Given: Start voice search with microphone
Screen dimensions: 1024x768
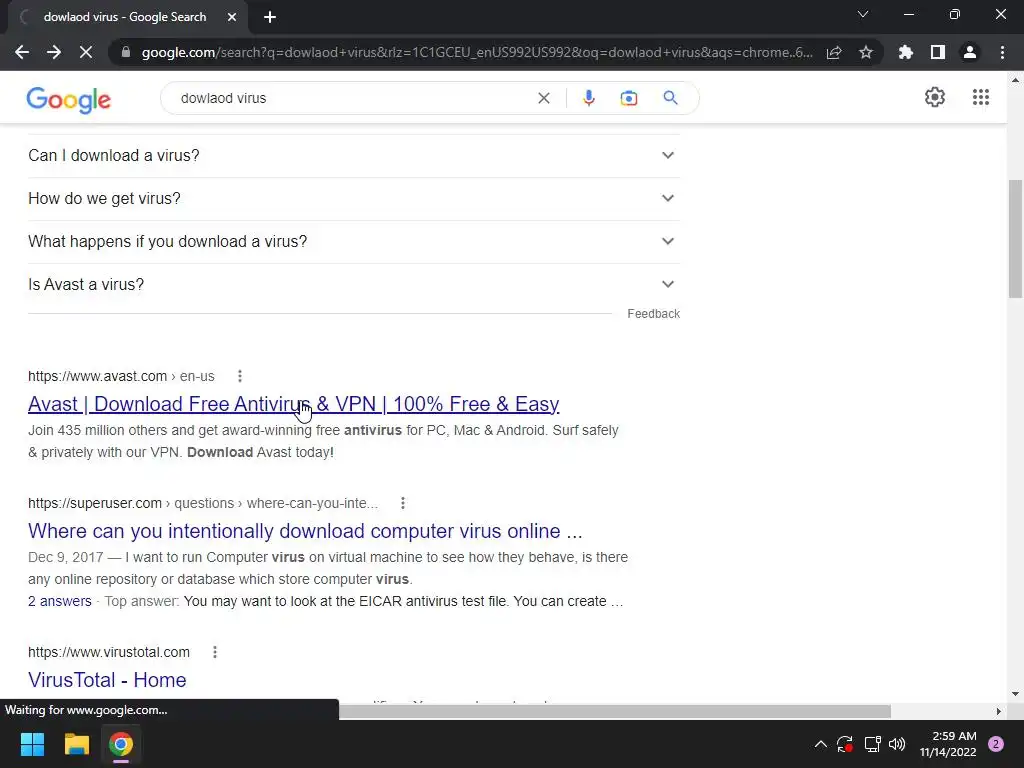Looking at the screenshot, I should pyautogui.click(x=588, y=98).
